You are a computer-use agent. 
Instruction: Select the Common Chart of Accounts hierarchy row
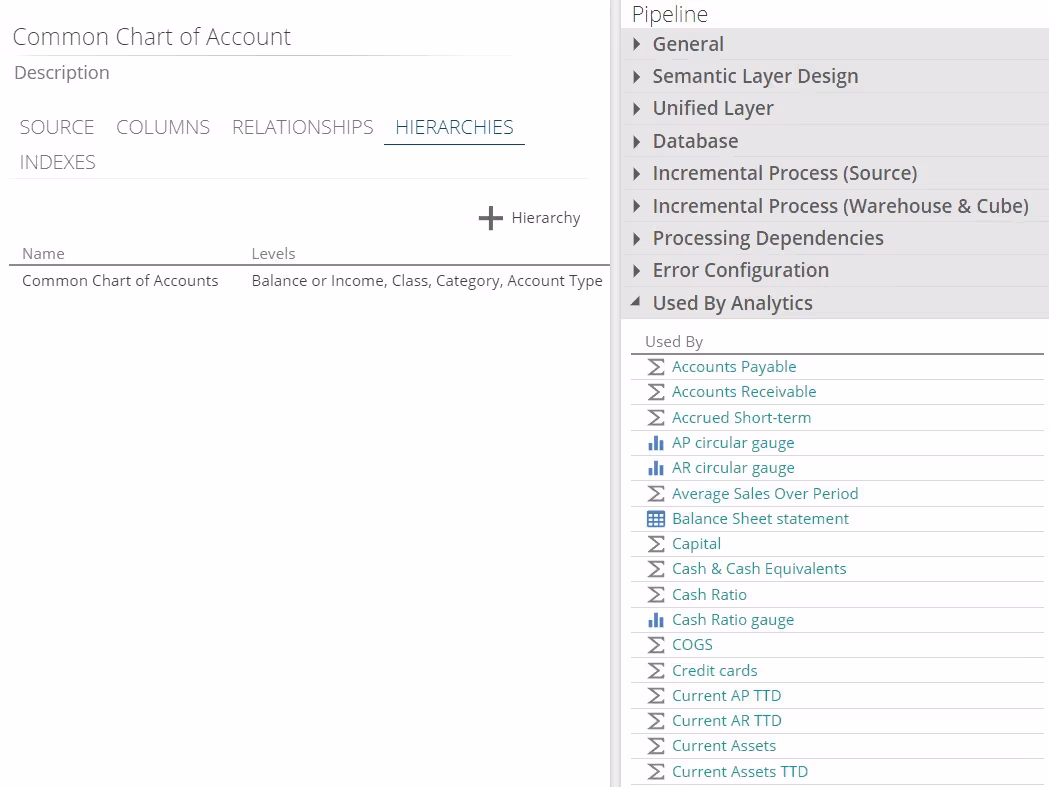120,281
